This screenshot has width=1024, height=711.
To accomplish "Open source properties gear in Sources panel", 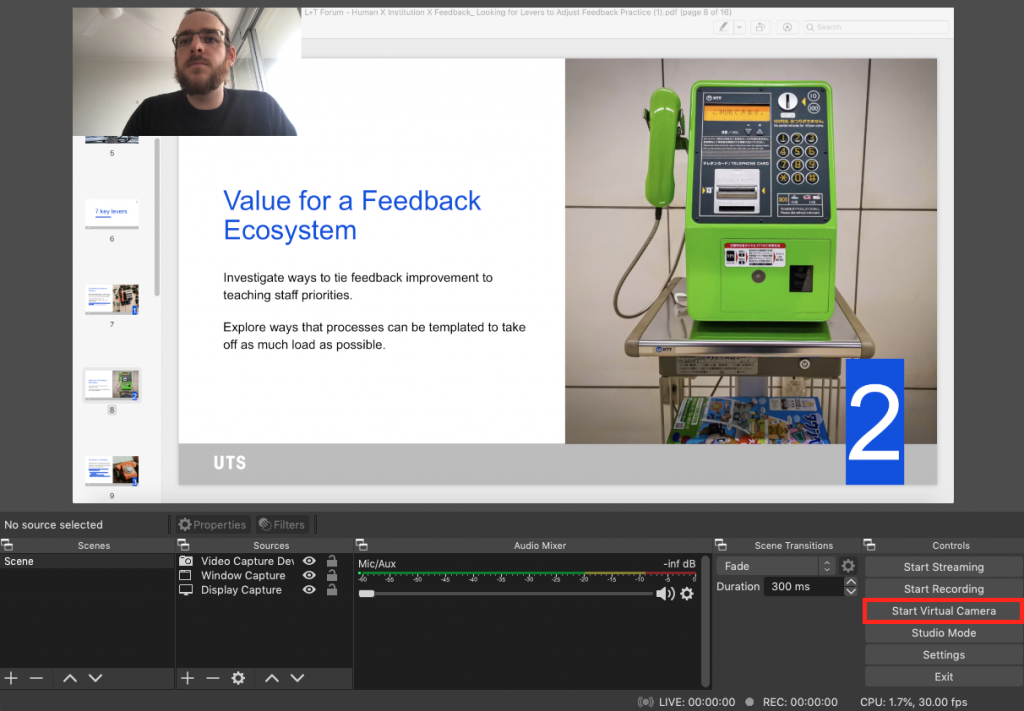I will (238, 678).
